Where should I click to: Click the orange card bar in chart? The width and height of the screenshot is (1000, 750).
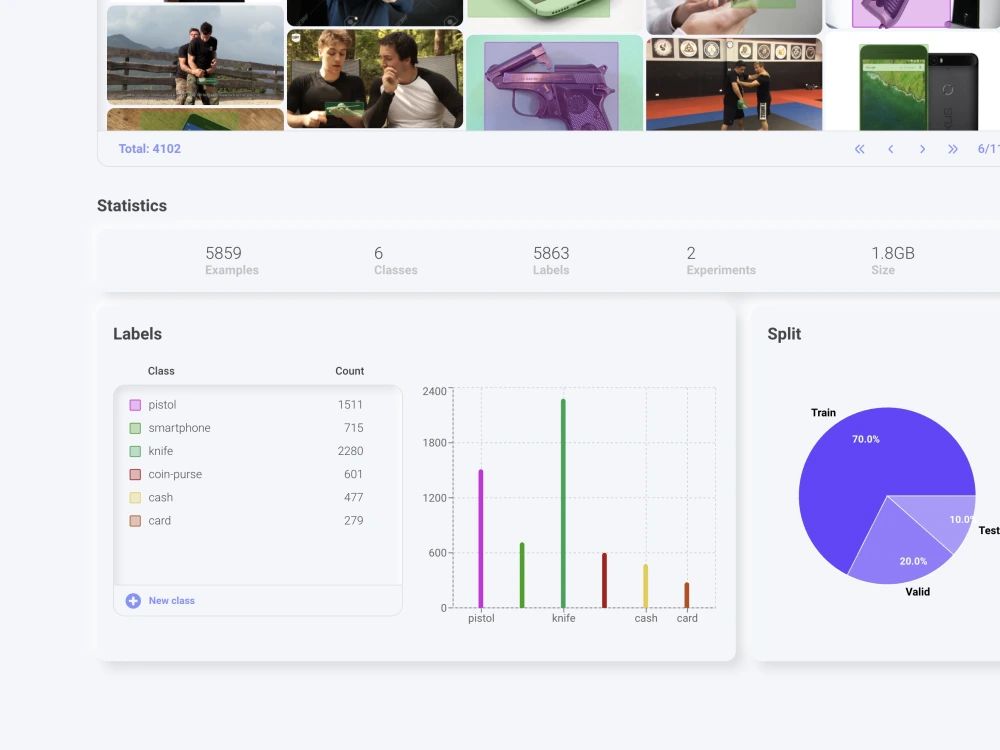[x=687, y=595]
